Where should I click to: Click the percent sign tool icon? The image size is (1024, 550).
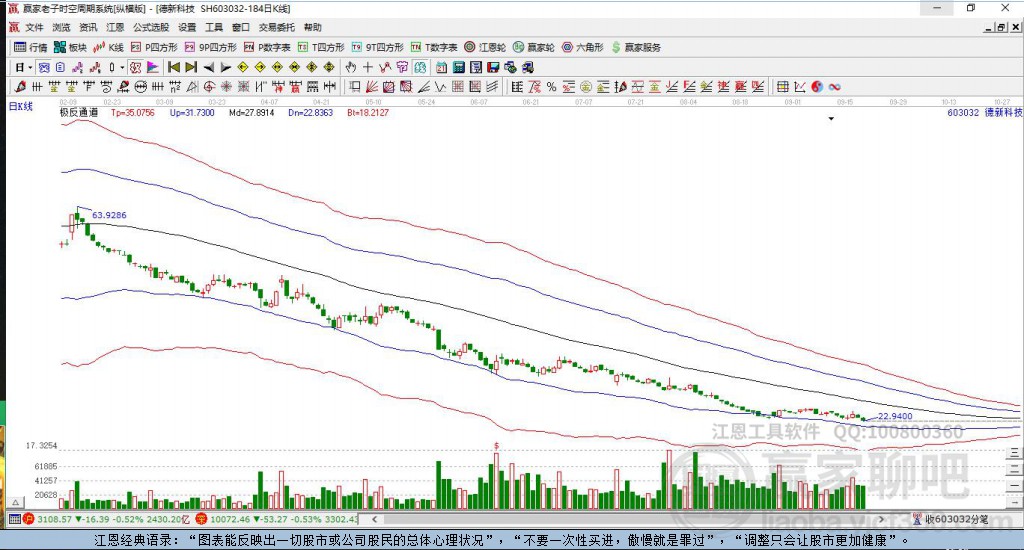[x=551, y=86]
